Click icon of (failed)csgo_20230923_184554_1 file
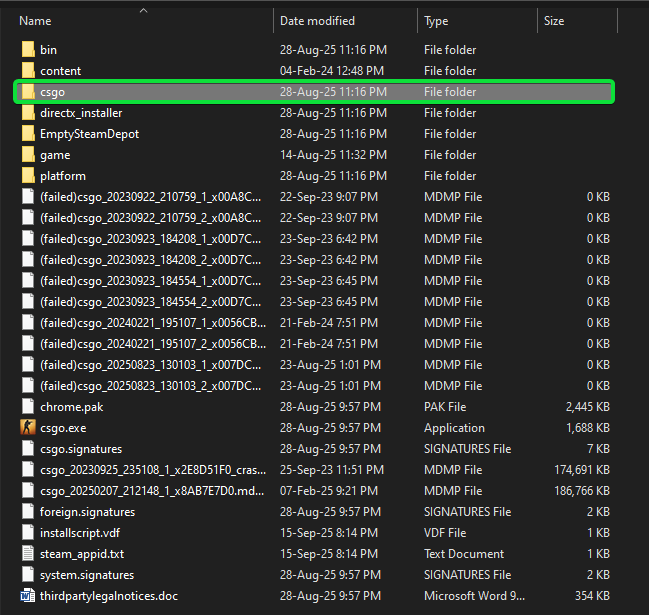 [28, 280]
